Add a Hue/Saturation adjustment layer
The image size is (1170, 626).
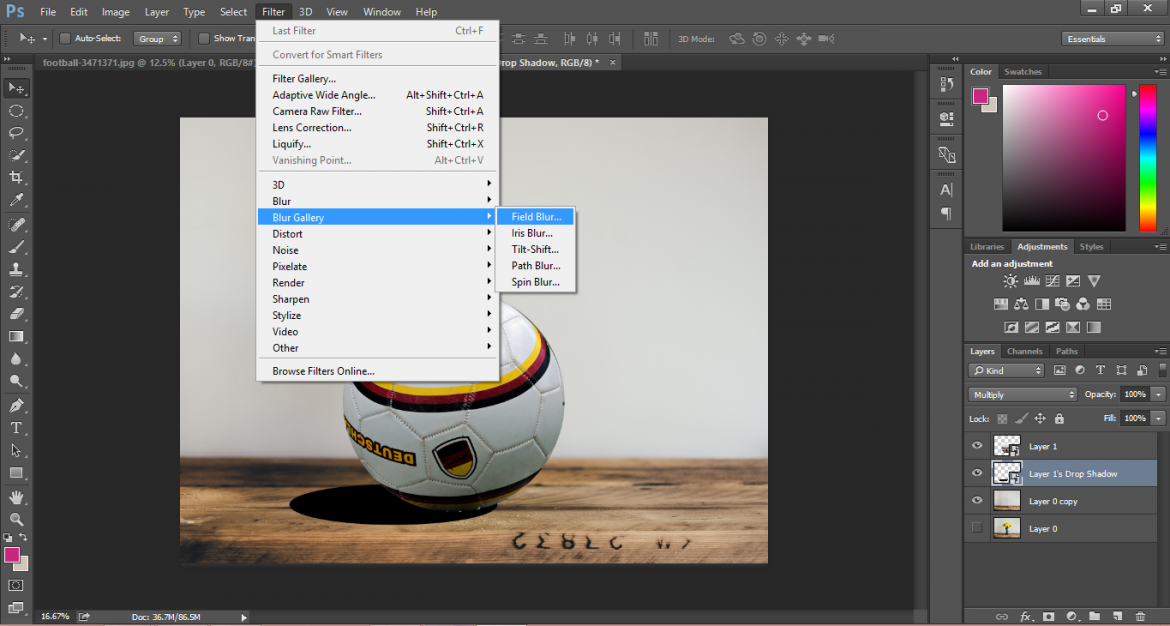pos(1002,302)
